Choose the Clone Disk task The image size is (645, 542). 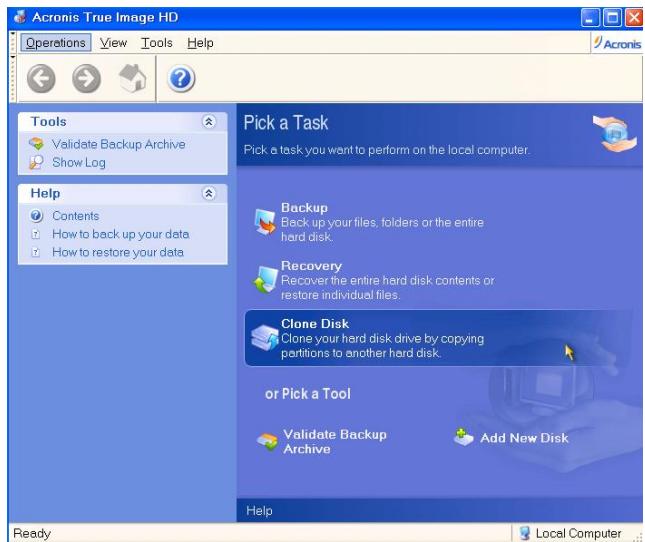438,338
